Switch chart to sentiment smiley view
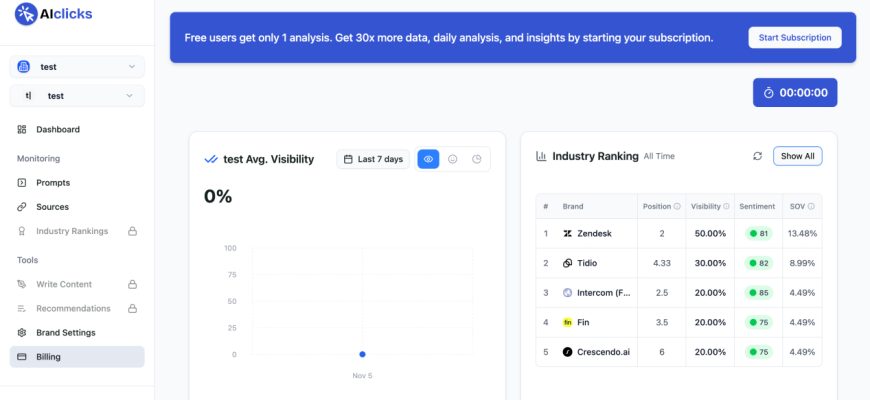This screenshot has height=400, width=870. click(452, 159)
